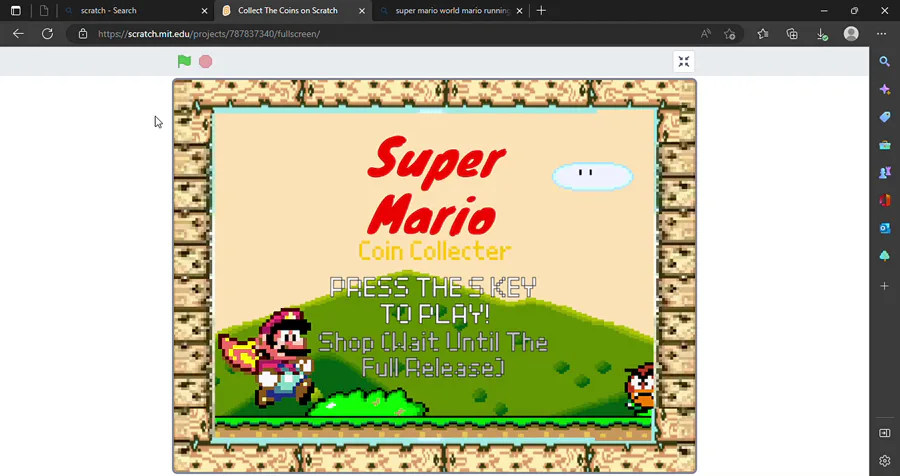Open browser Collections
The height and width of the screenshot is (476, 900).
[792, 34]
